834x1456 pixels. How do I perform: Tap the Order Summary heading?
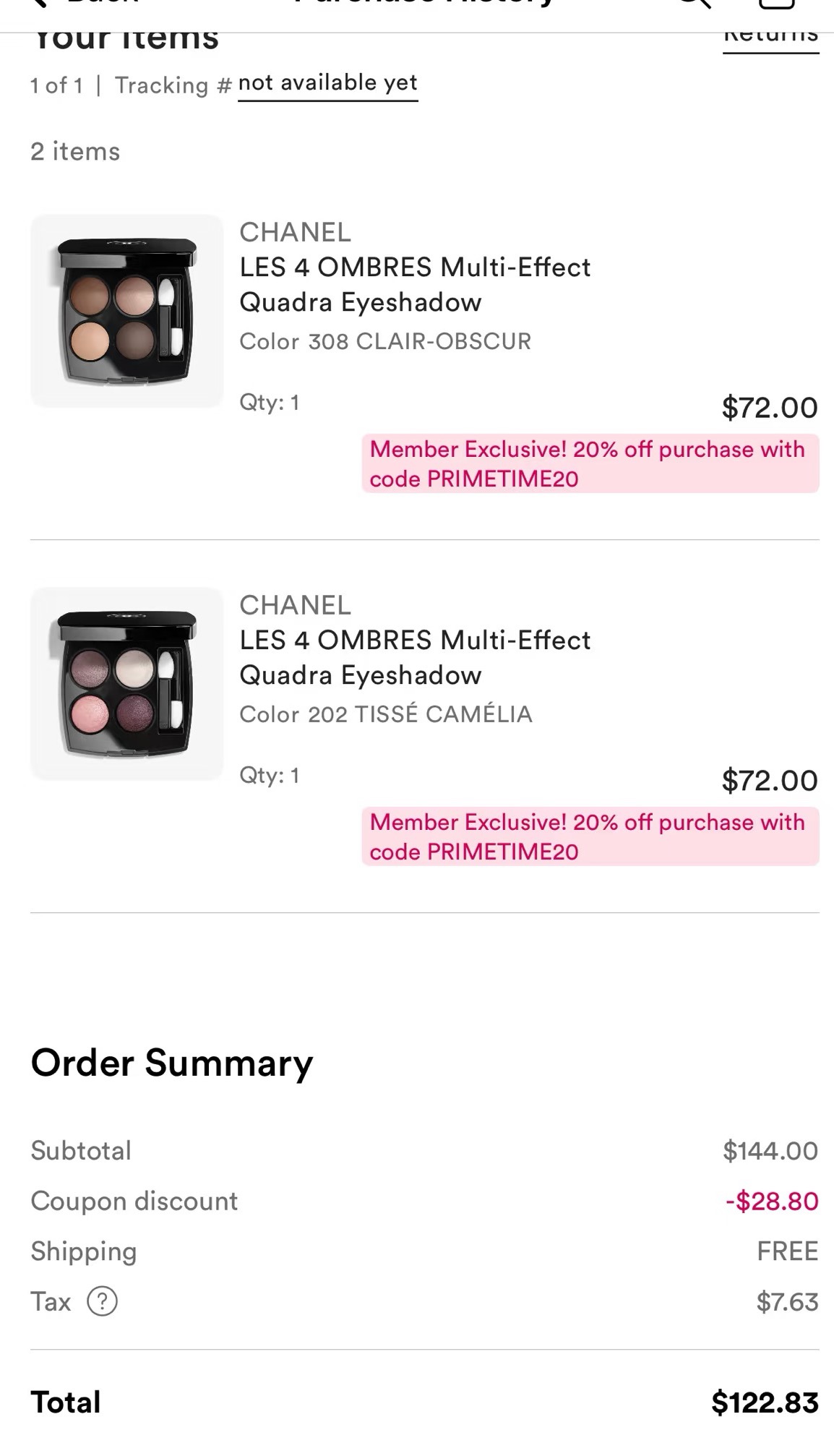(172, 1063)
